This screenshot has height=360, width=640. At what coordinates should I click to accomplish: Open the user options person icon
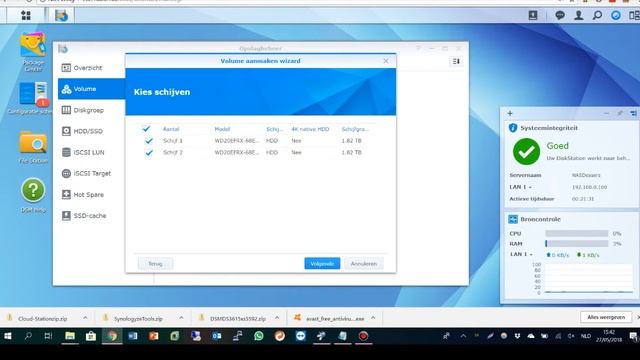[578, 16]
